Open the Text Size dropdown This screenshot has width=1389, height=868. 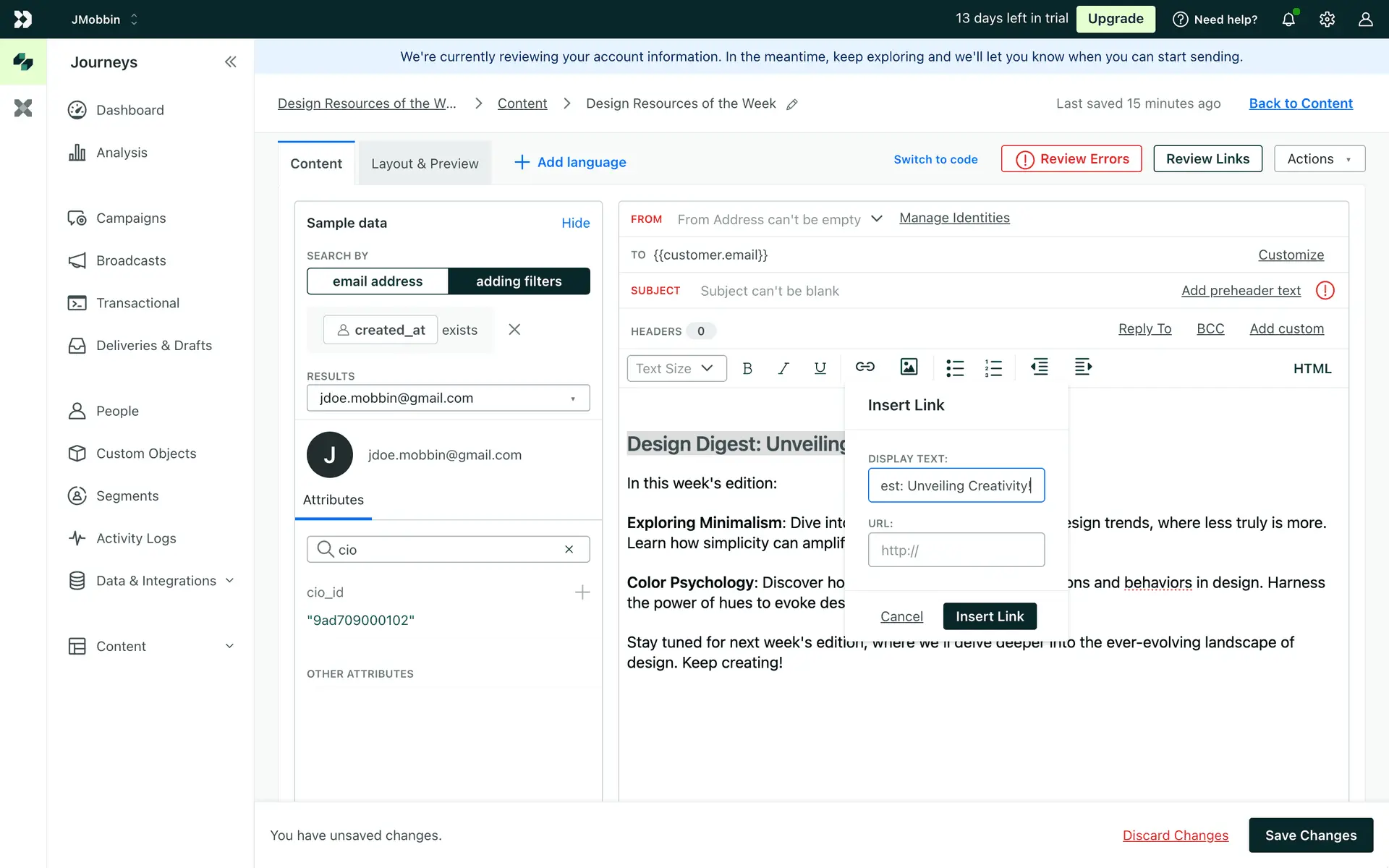point(676,368)
